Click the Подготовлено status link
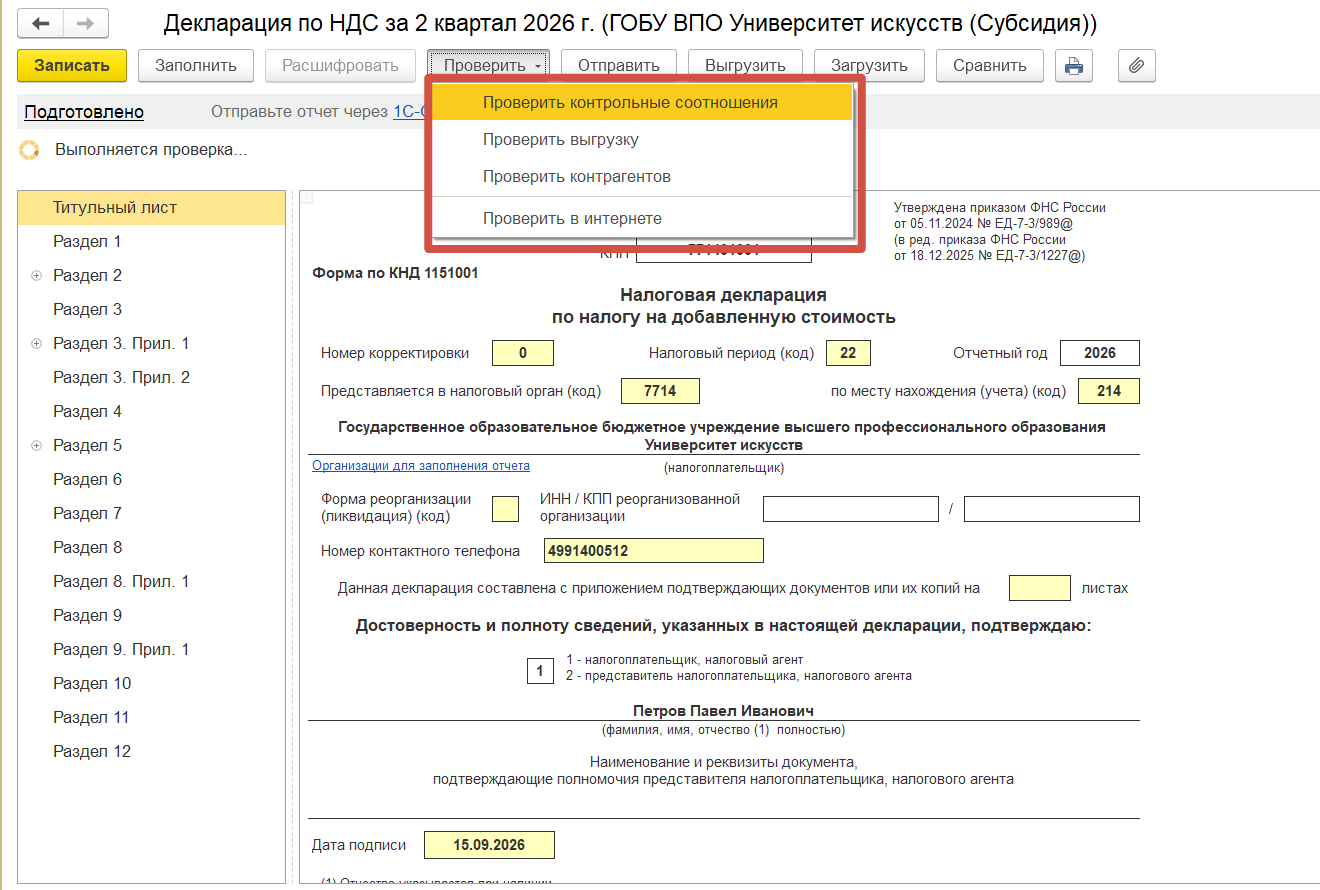The width and height of the screenshot is (1320, 890). tap(84, 112)
